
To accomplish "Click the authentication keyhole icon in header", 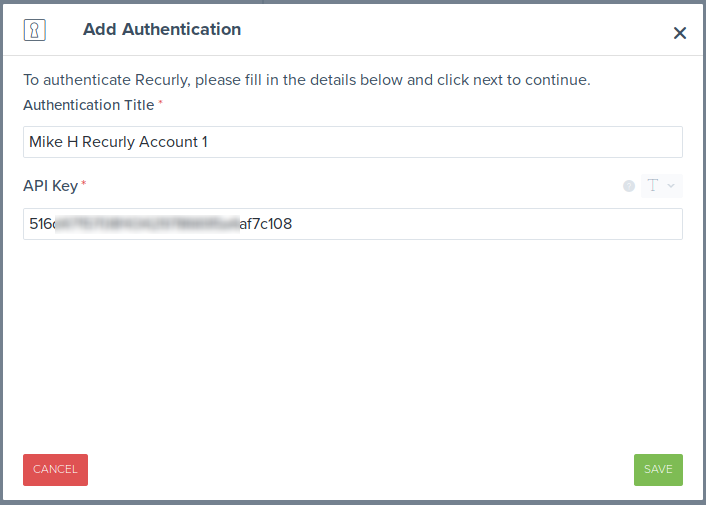I will click(x=35, y=30).
